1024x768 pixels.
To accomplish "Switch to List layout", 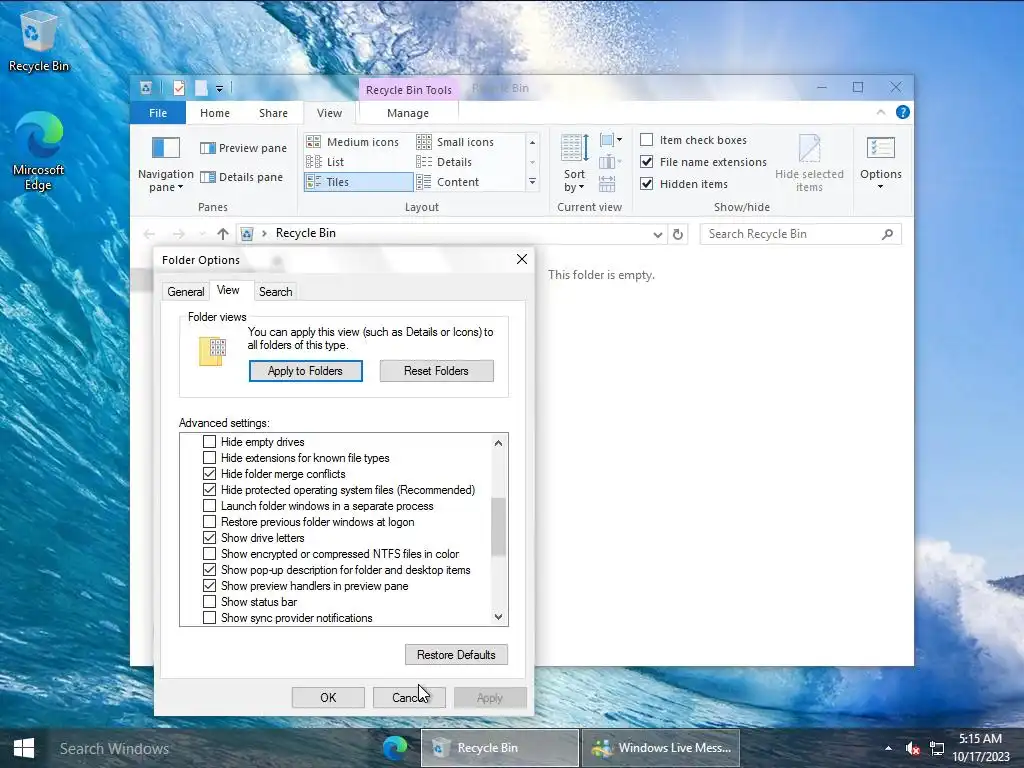I will coord(325,162).
